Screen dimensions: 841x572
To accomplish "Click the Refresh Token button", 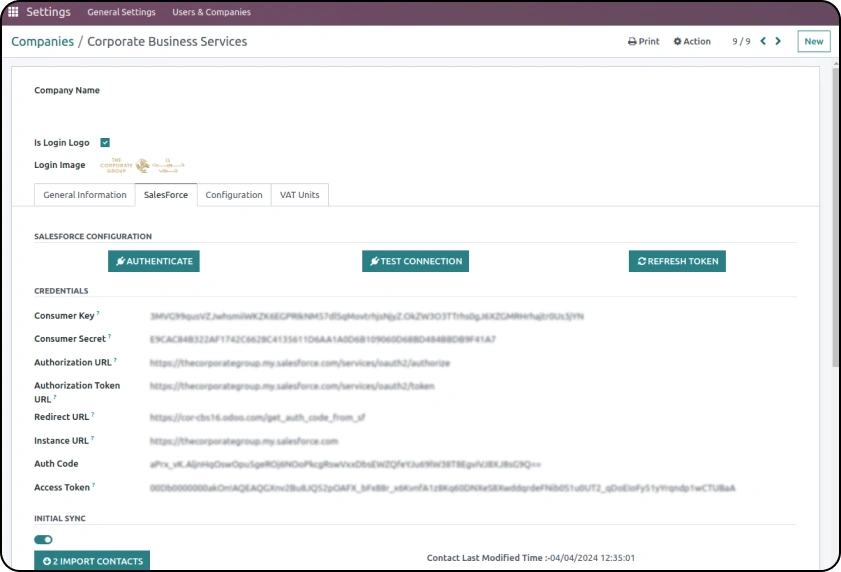I will coord(677,261).
